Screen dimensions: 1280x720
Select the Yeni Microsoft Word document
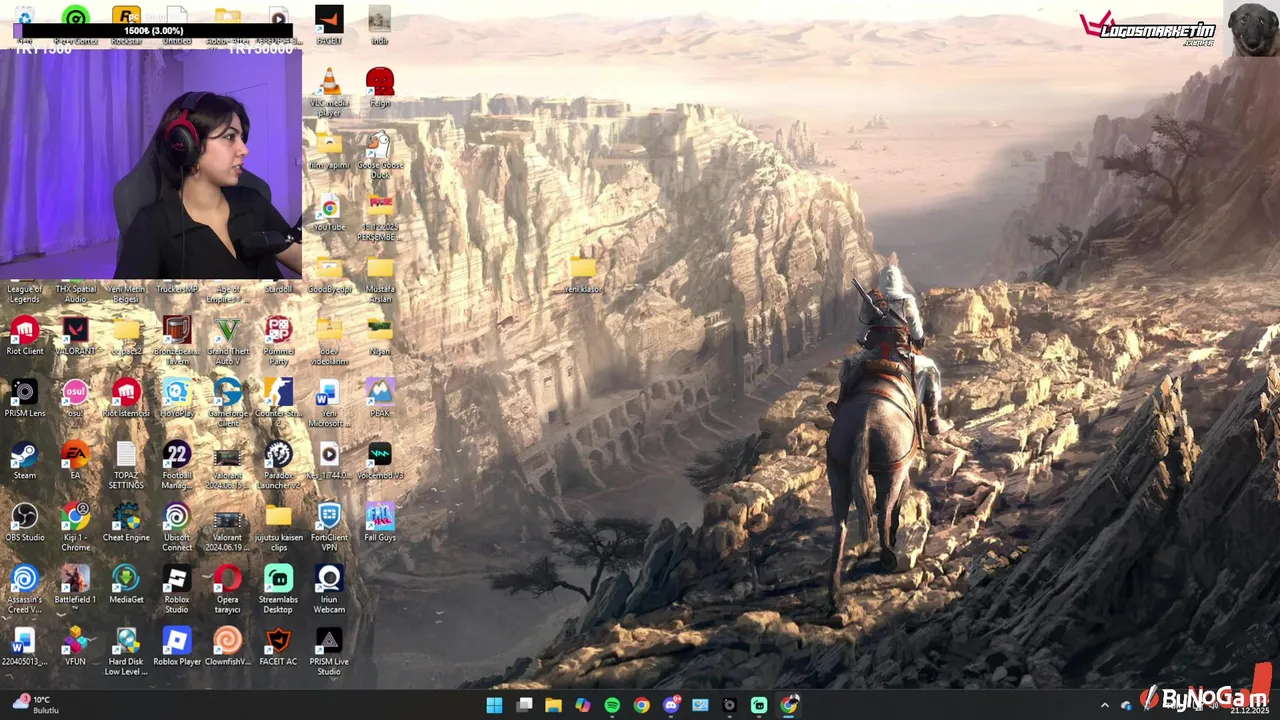[x=329, y=403]
